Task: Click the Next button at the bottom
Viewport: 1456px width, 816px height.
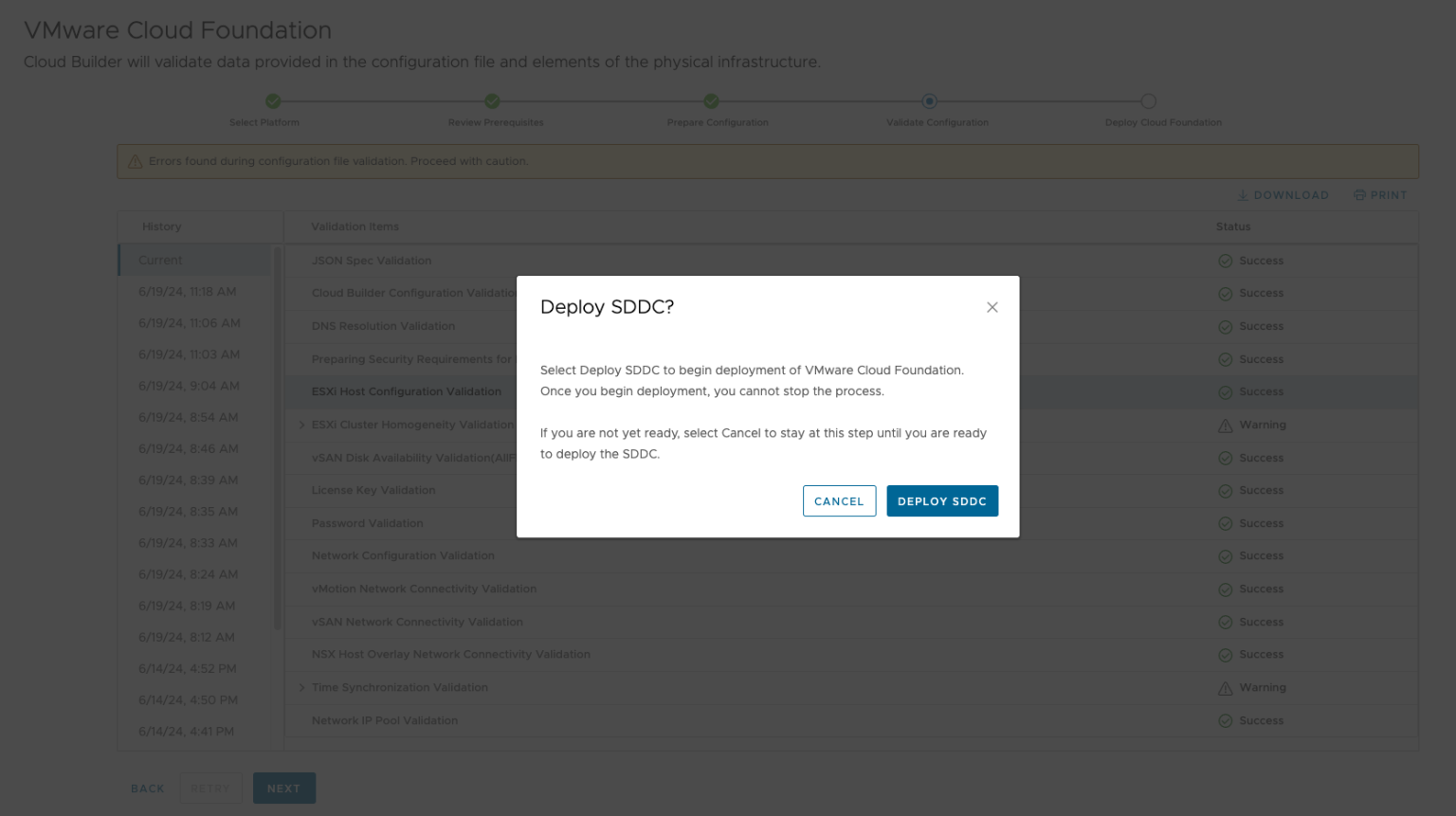Action: tap(283, 788)
